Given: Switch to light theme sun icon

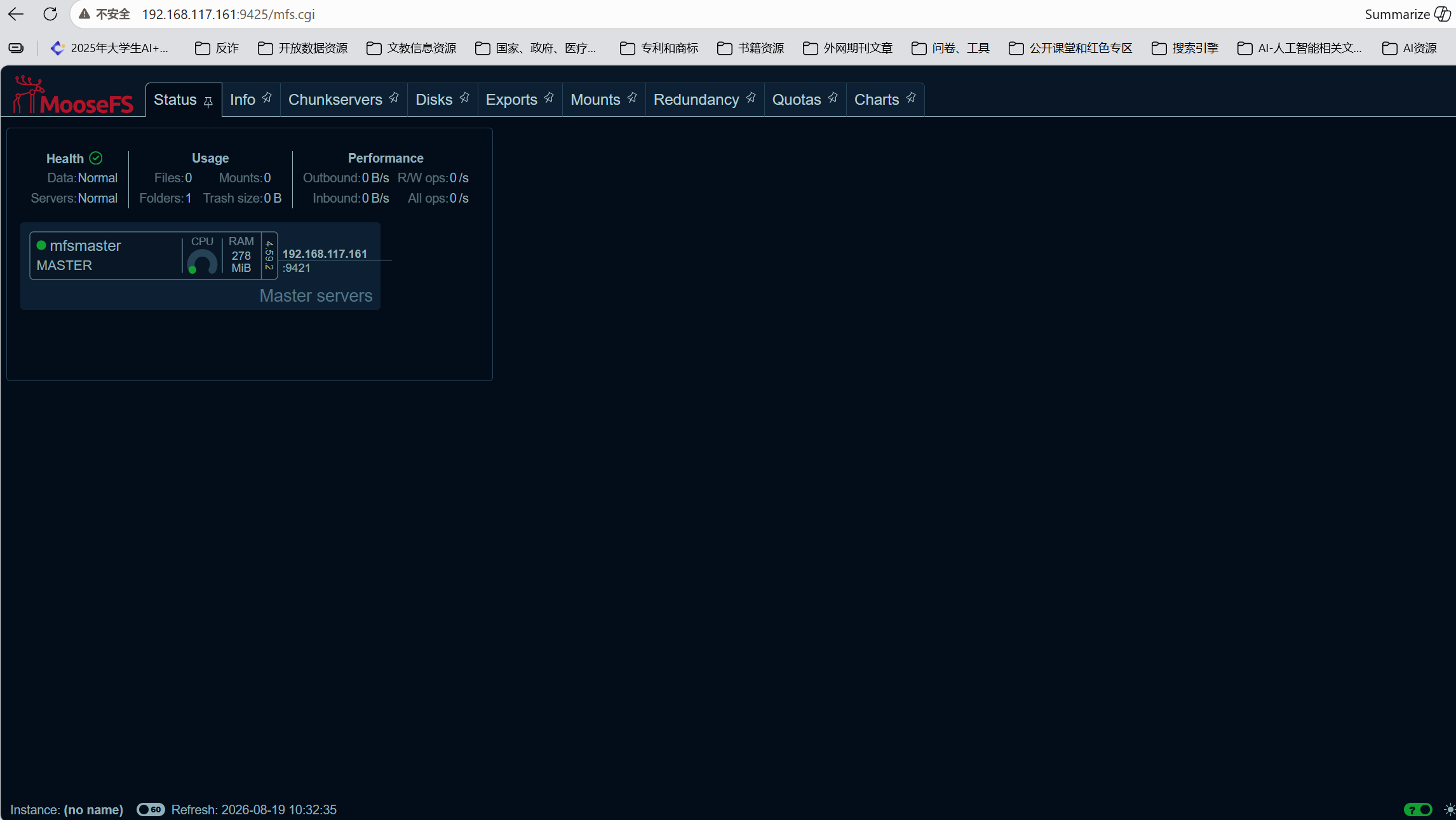Looking at the screenshot, I should pos(1448,810).
